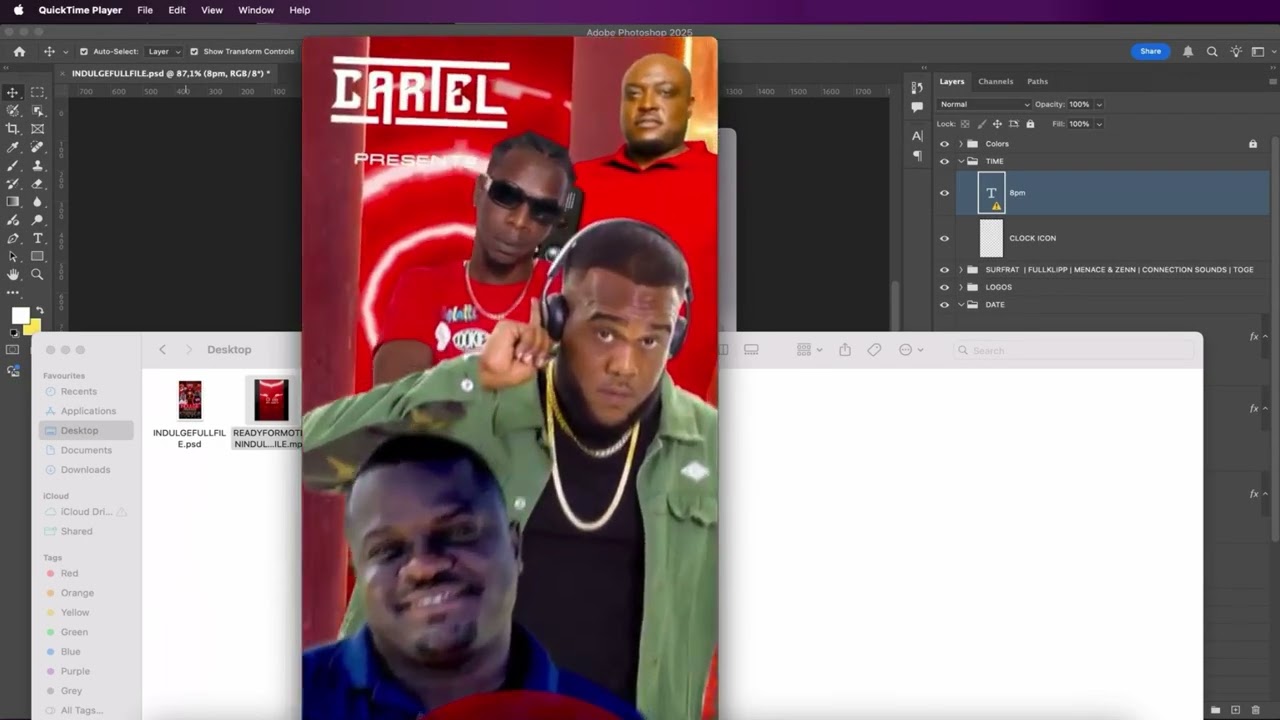Hide the CLOCK ICON layer
The image size is (1280, 720).
tap(944, 238)
